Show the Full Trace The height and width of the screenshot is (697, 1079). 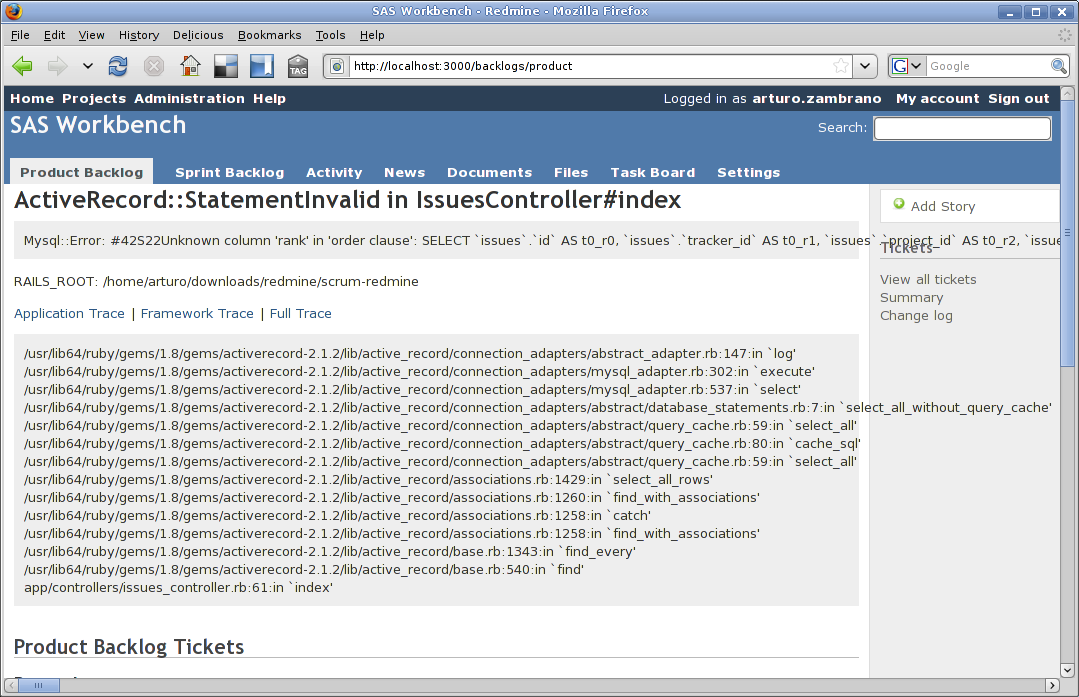pos(301,314)
